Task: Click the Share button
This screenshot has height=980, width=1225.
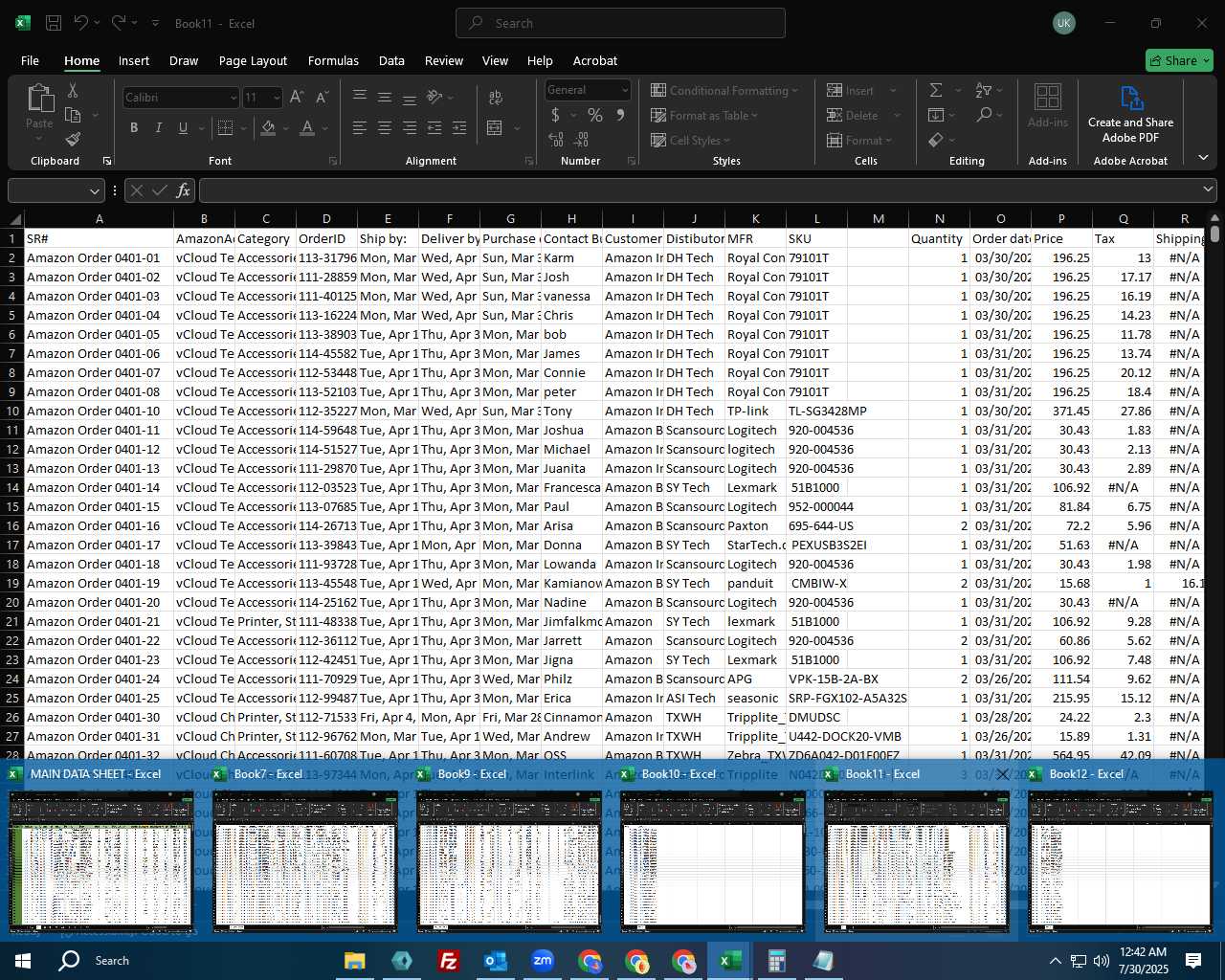Action: (x=1179, y=60)
